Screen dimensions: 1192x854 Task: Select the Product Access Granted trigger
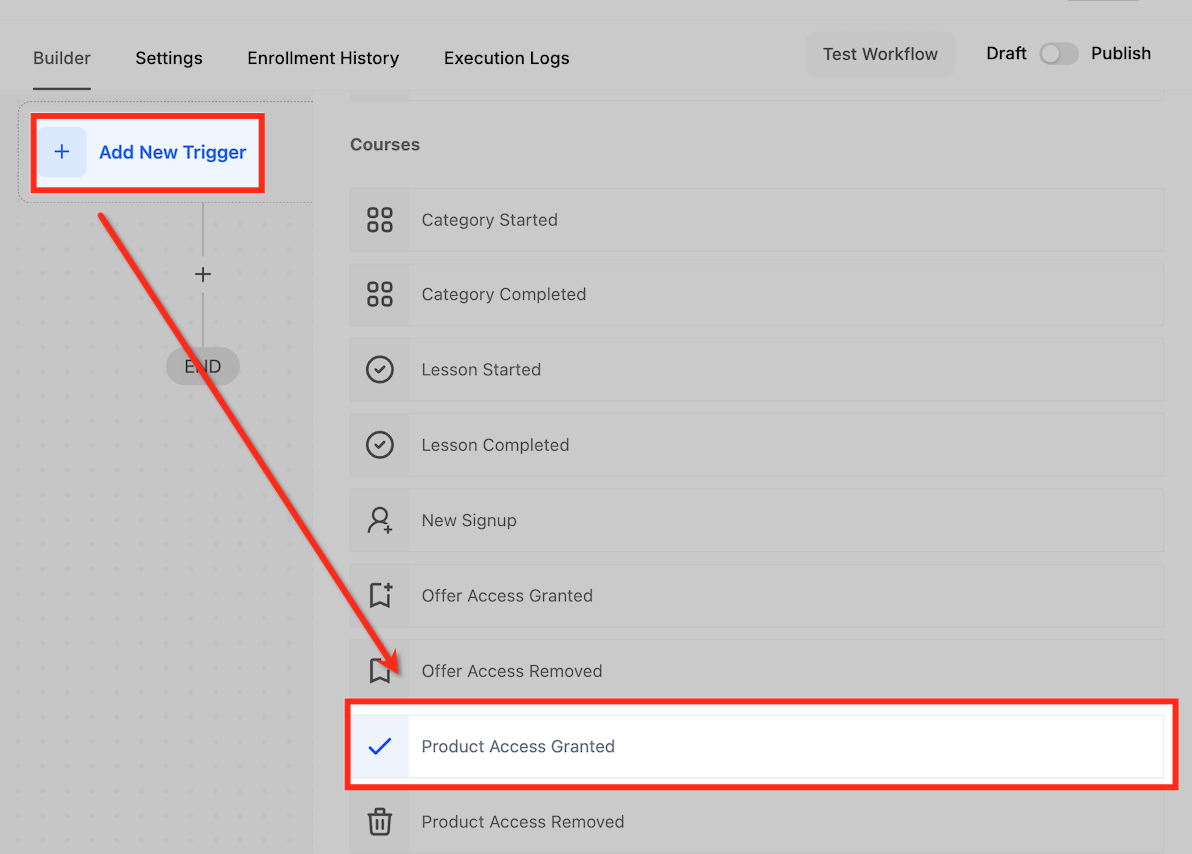pyautogui.click(x=756, y=746)
